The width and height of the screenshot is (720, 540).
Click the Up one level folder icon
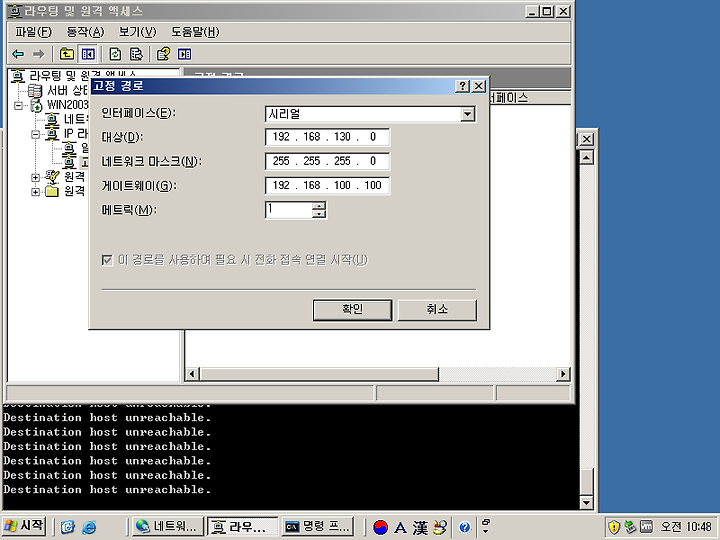click(x=67, y=54)
